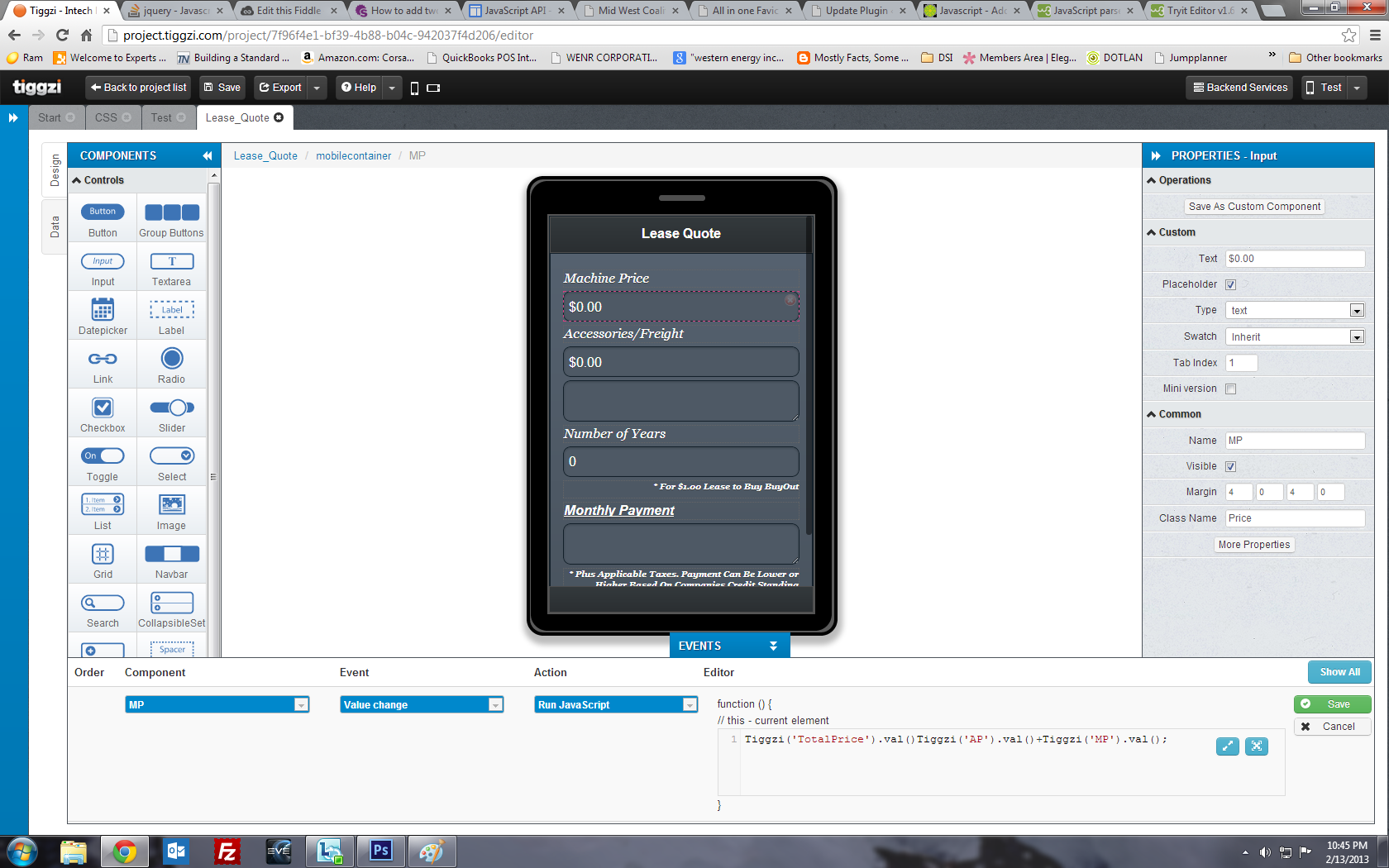Uncheck the Visible checkbox

point(1230,467)
